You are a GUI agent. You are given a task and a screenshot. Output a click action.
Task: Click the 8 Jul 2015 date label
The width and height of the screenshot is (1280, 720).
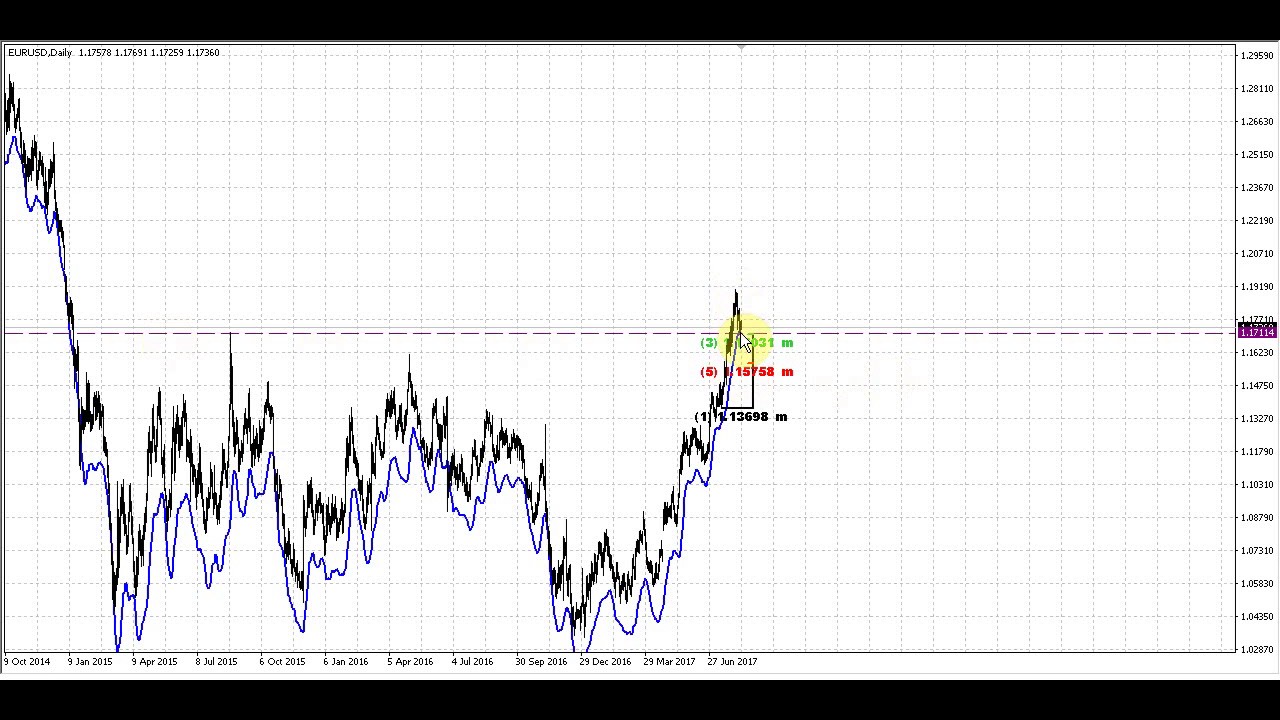click(216, 662)
